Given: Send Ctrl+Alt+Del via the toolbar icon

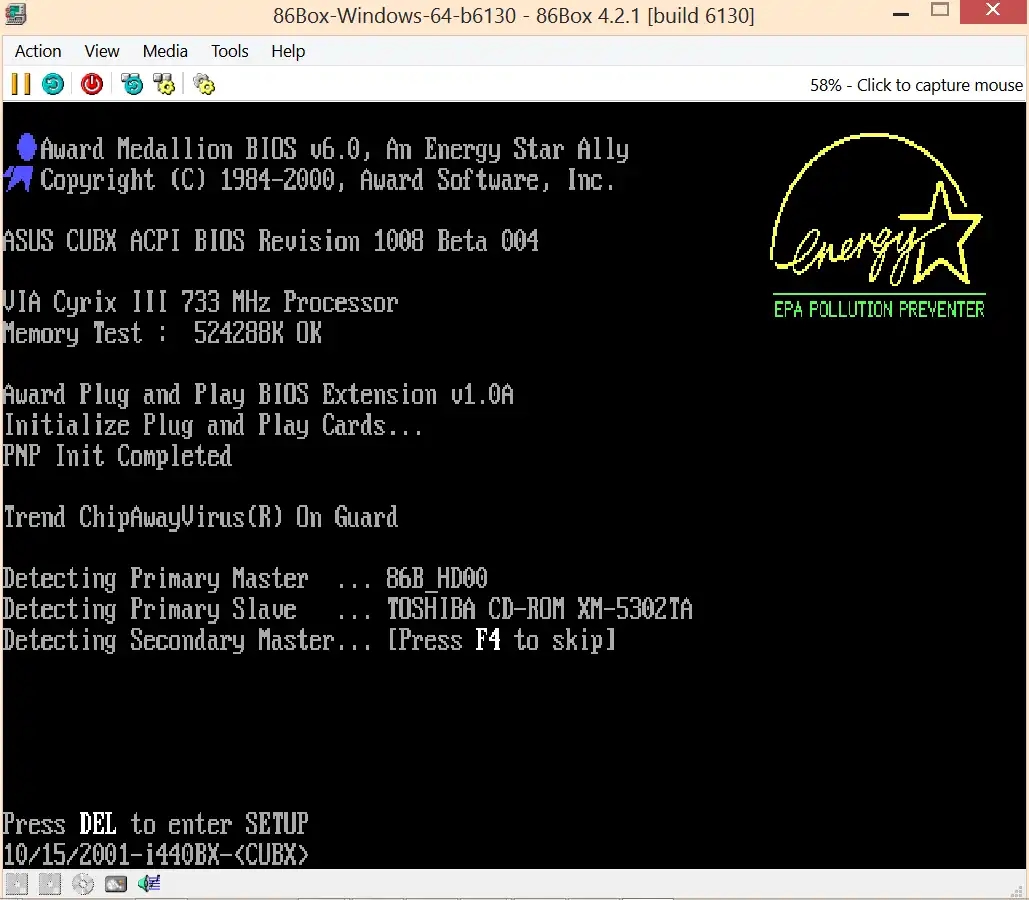Looking at the screenshot, I should tap(132, 85).
